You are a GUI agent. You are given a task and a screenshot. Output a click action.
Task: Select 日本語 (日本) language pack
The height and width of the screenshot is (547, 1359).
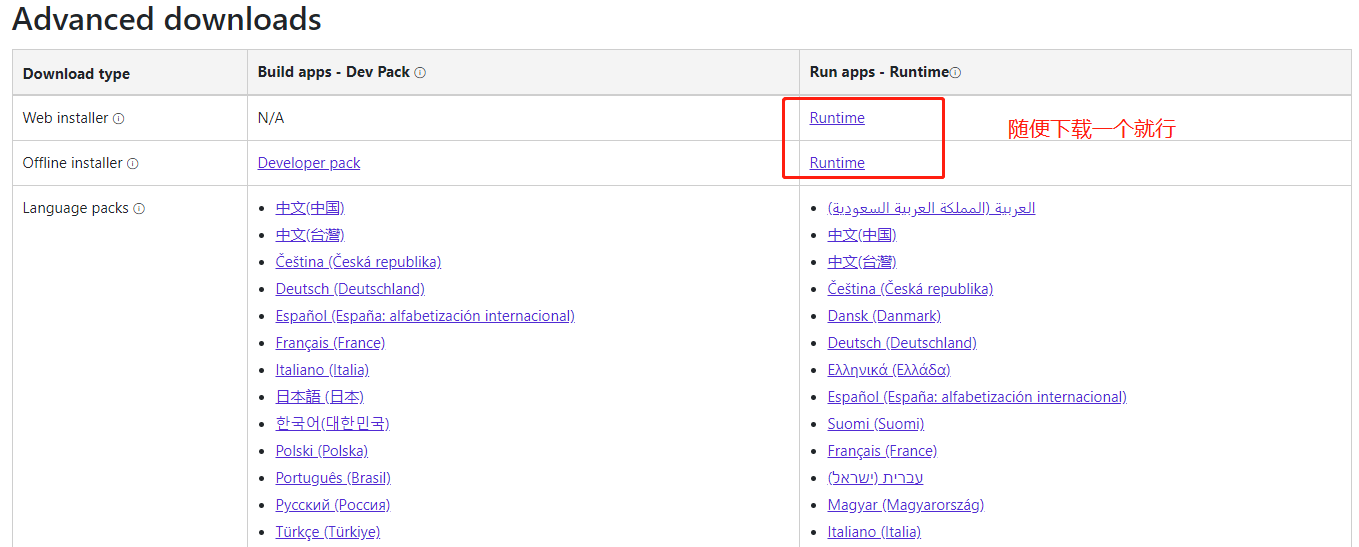tap(319, 397)
